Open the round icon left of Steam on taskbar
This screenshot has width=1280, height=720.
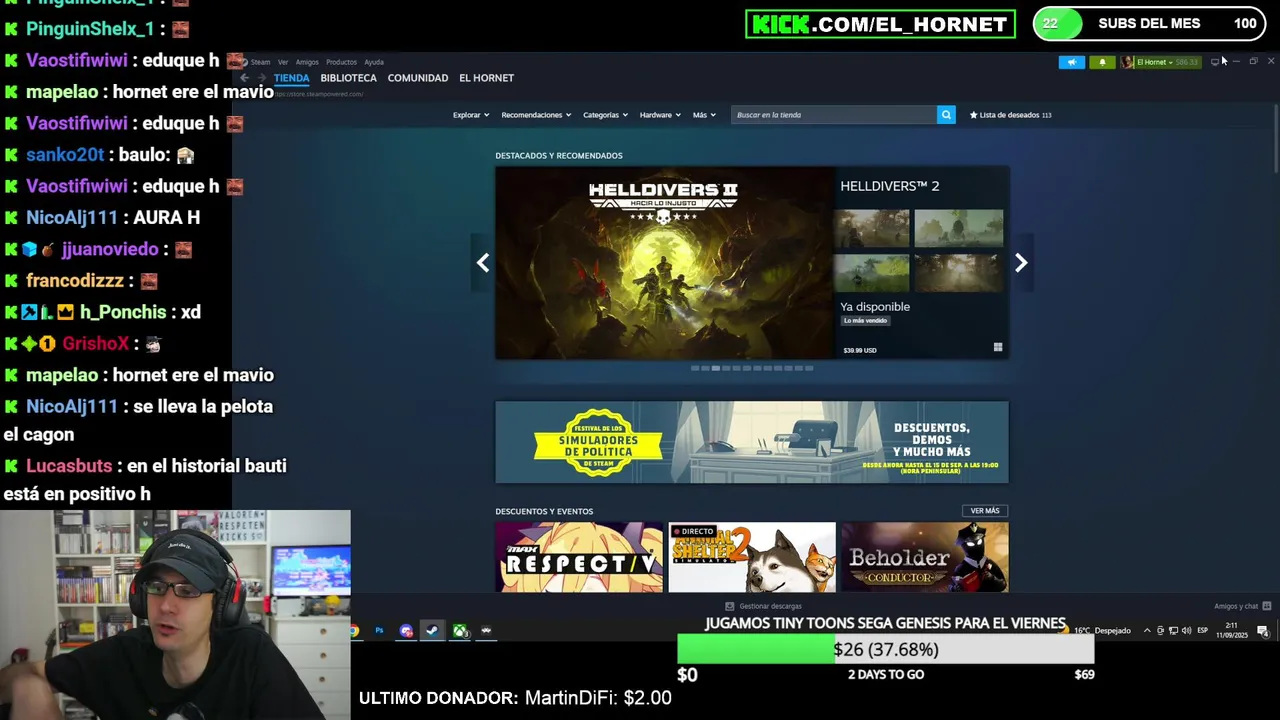(406, 631)
